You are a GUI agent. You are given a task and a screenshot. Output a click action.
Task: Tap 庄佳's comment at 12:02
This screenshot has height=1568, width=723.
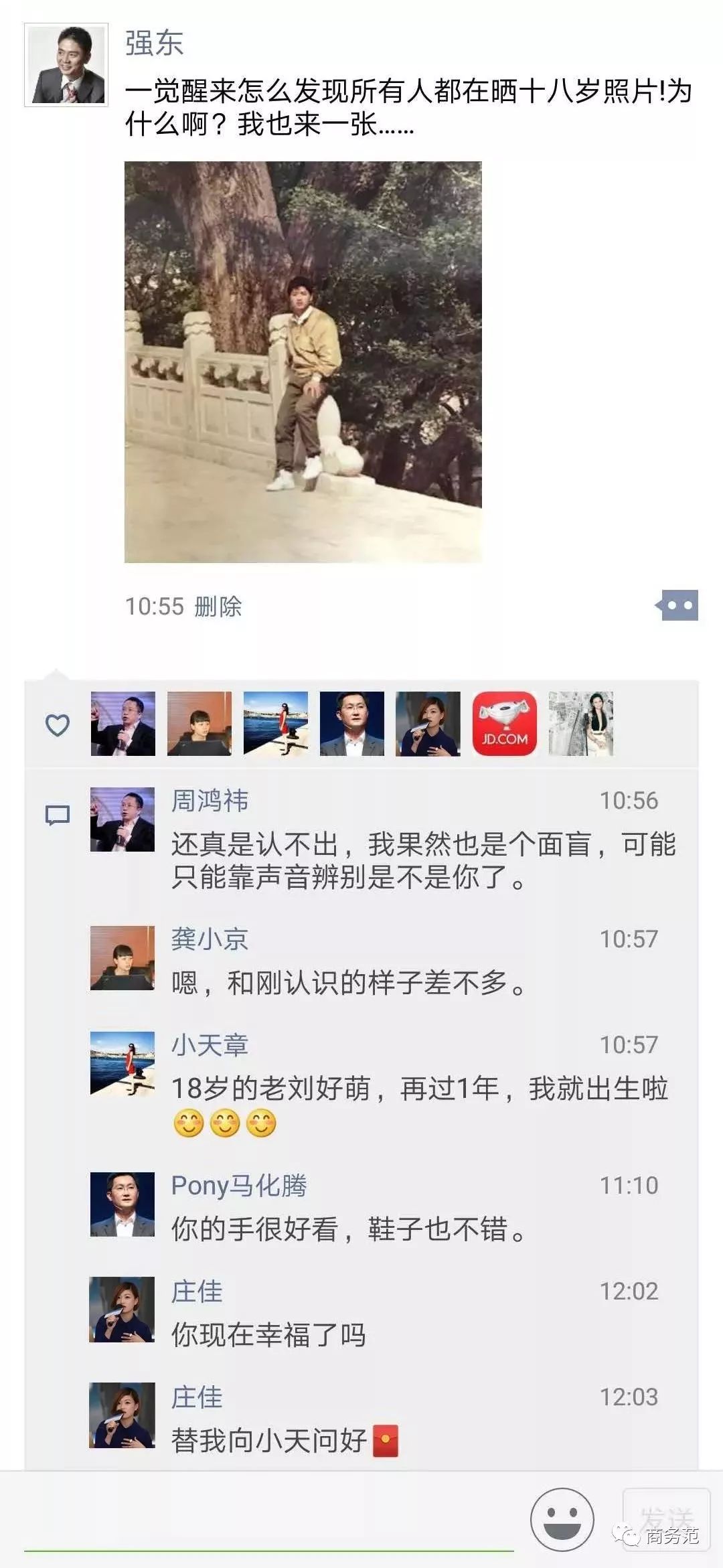click(269, 1334)
